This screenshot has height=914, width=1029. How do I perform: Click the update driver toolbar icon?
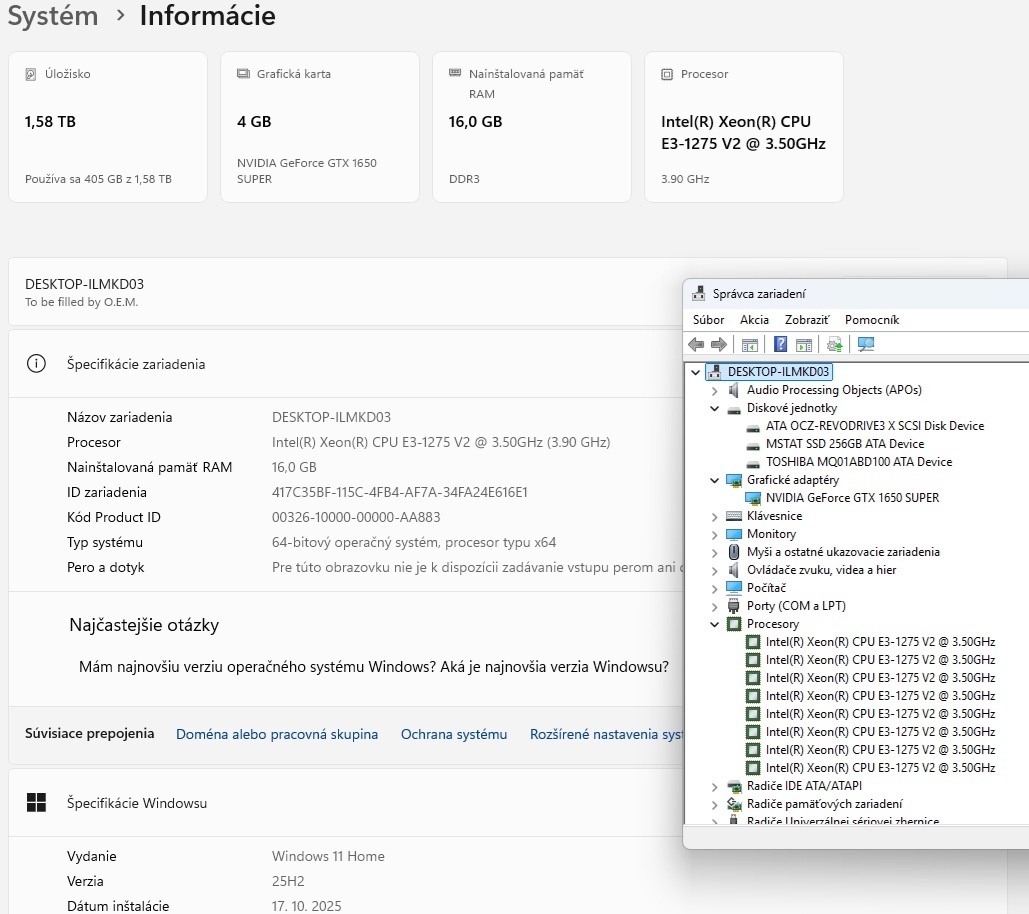(834, 345)
